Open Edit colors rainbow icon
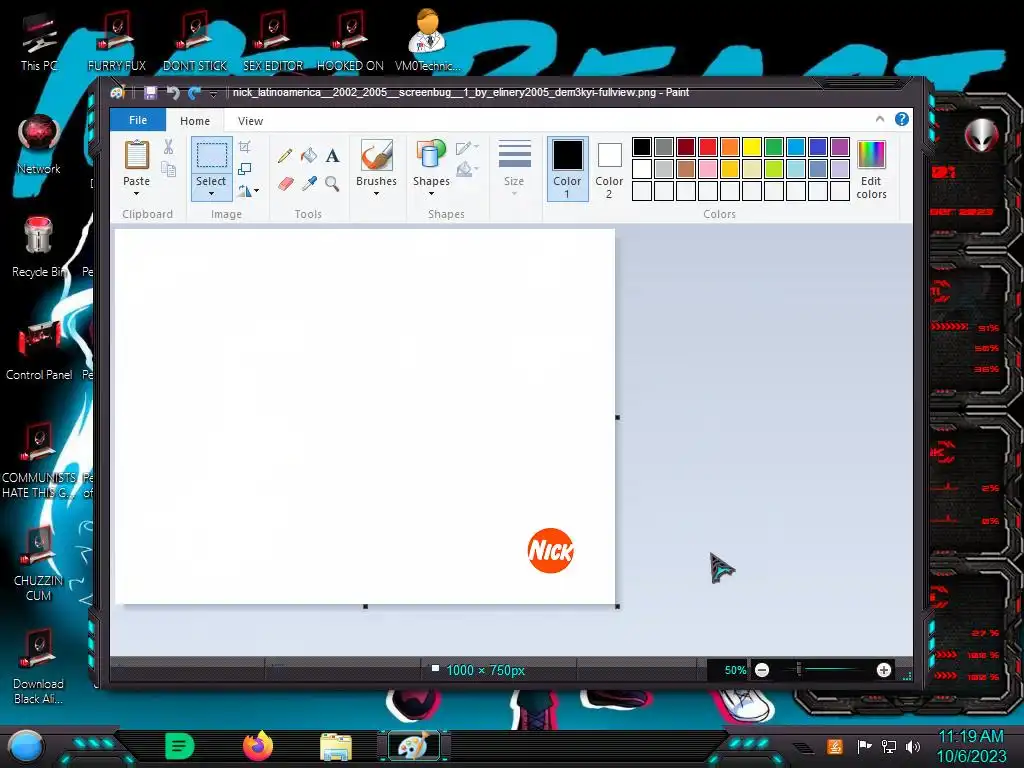1024x768 pixels. point(871,155)
